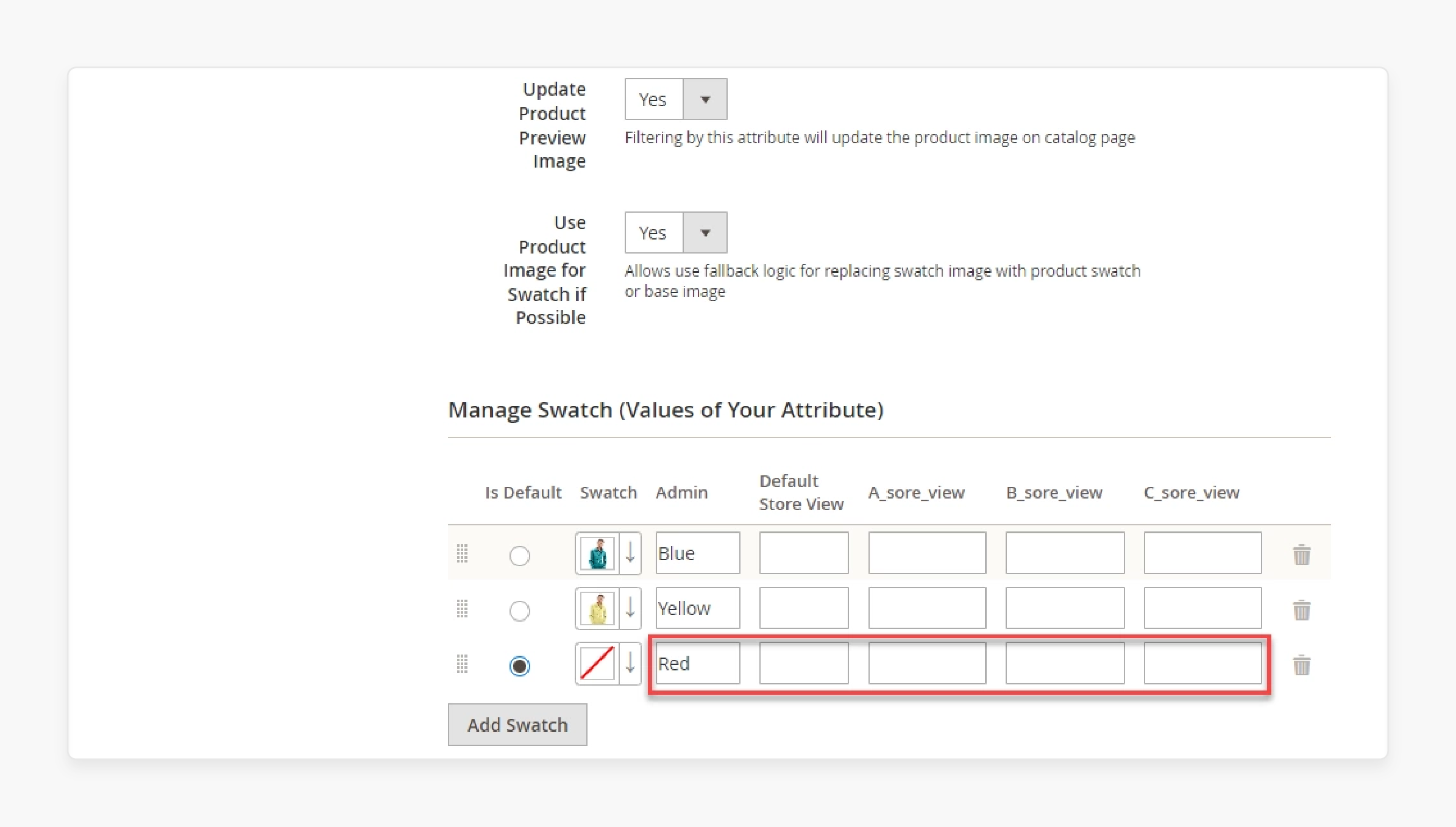Screen dimensions: 1456x827
Task: Expand swatch options arrow for Yellow
Action: (x=630, y=608)
